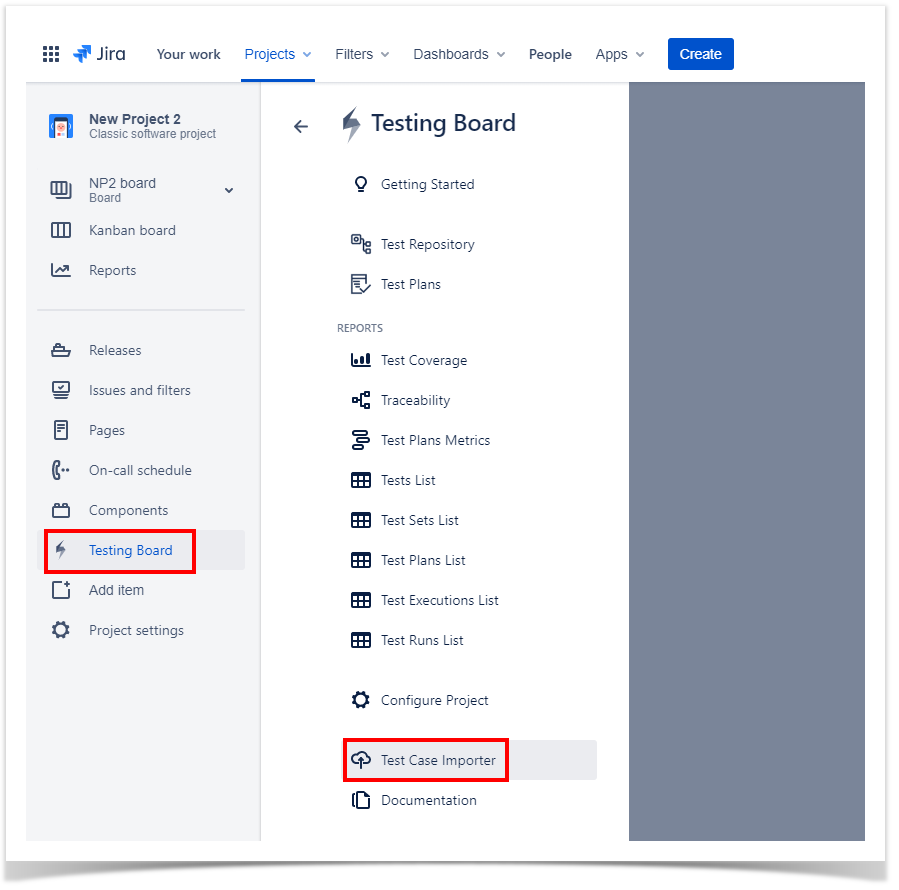The width and height of the screenshot is (899, 890).
Task: Open Test Plans List report
Action: [x=423, y=560]
